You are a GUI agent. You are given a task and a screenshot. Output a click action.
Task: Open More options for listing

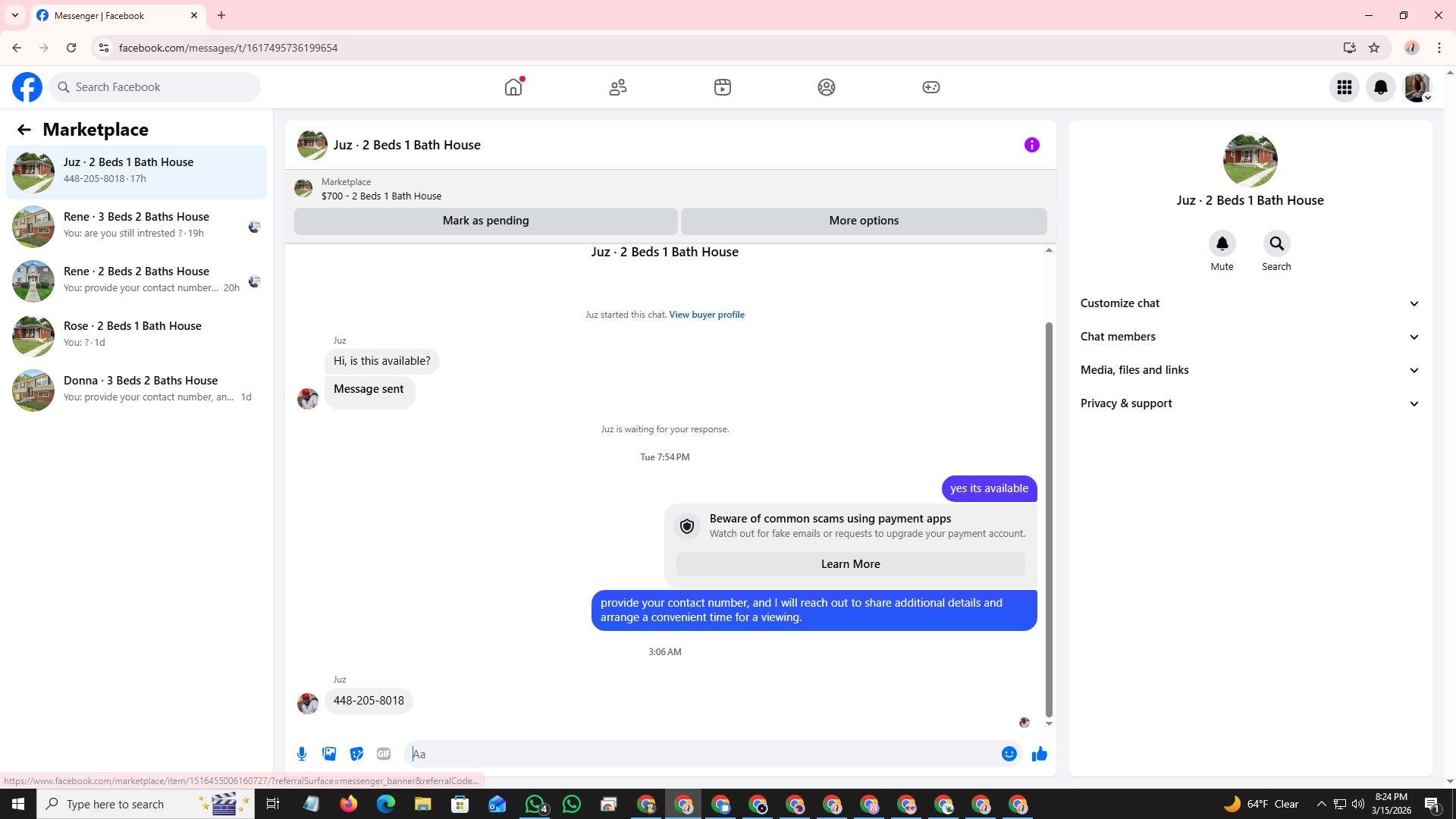[x=864, y=221]
